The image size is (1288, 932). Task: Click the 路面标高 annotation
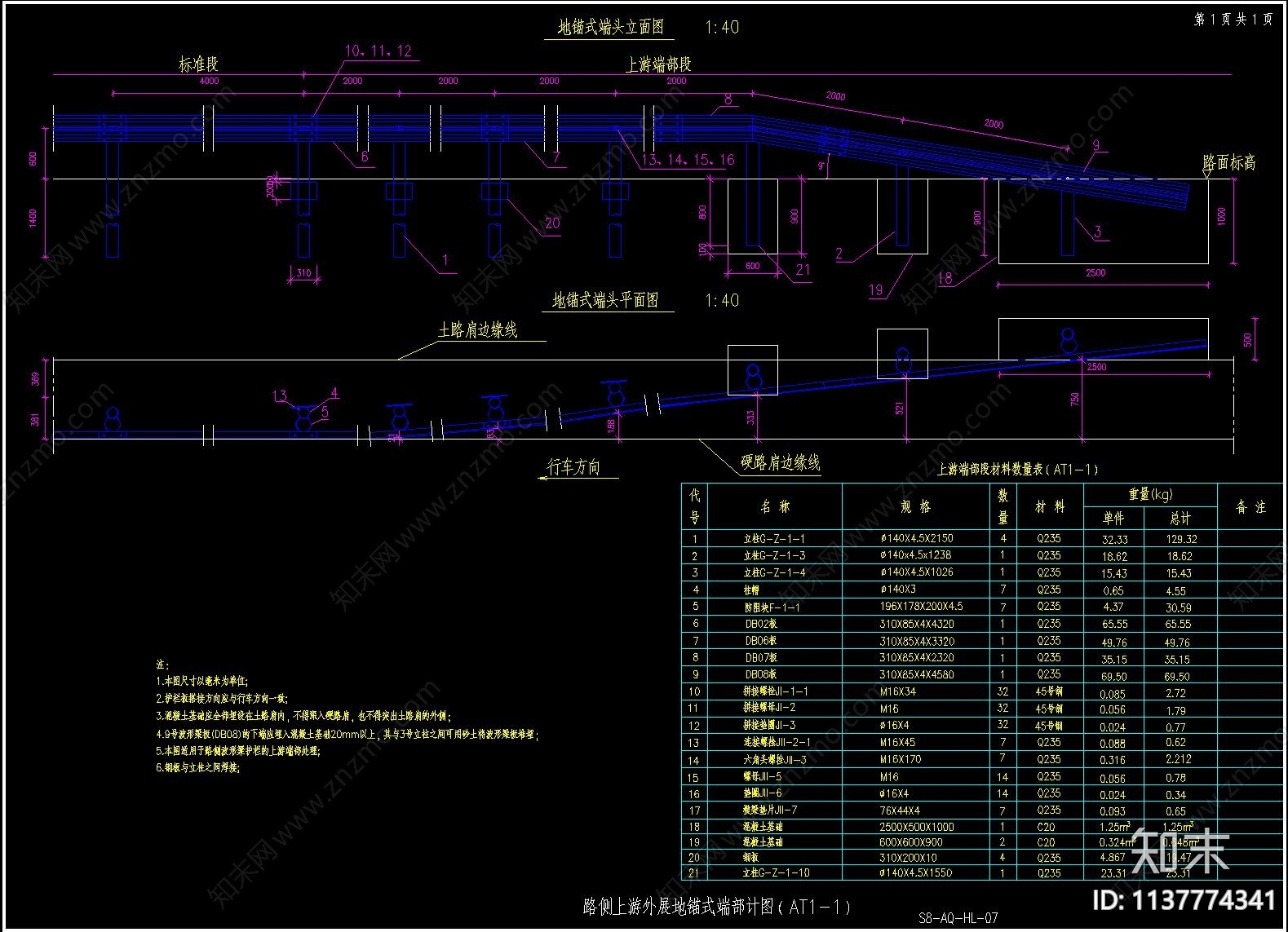[x=1229, y=162]
